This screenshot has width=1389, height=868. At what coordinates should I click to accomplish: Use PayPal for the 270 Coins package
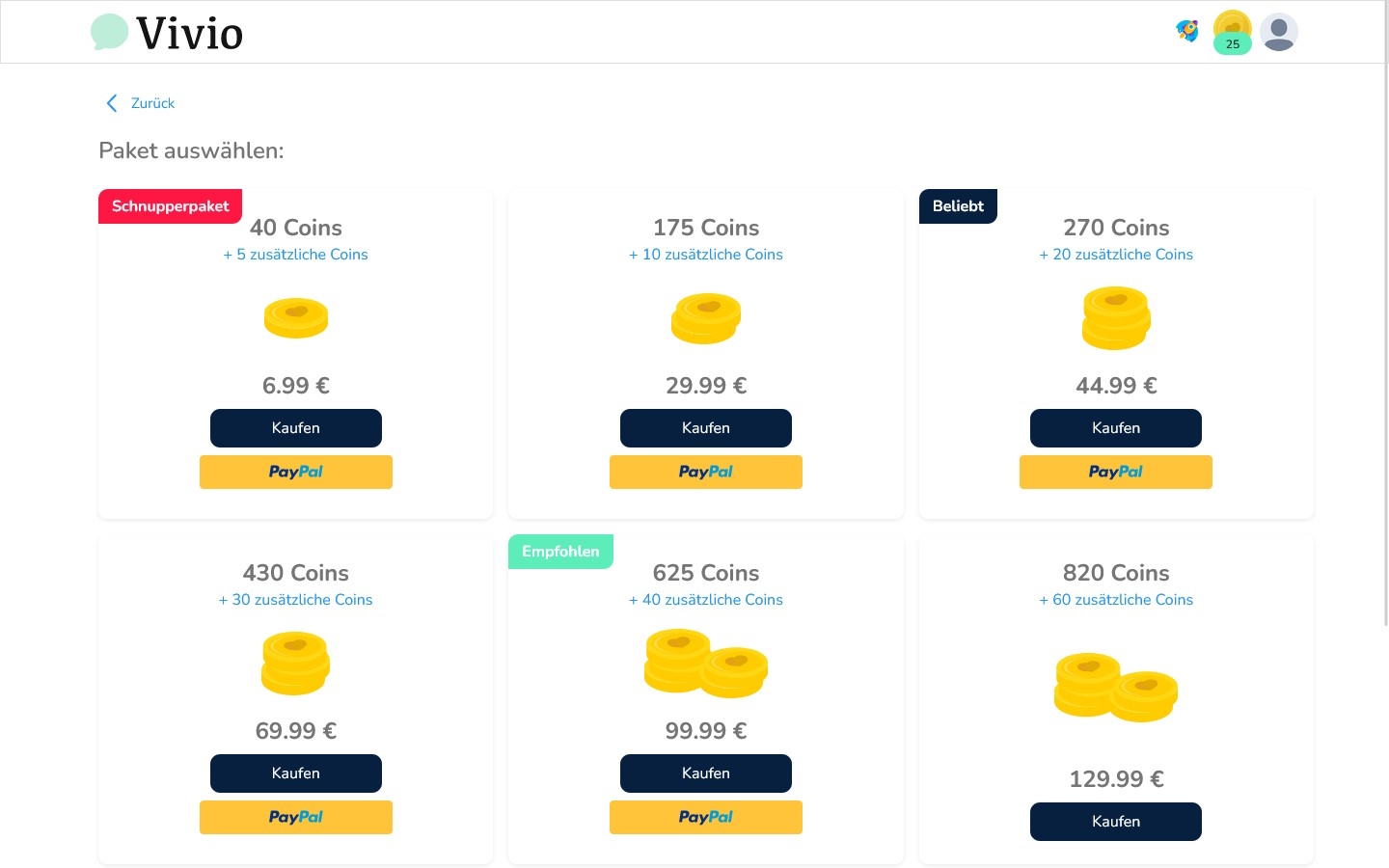[1116, 472]
